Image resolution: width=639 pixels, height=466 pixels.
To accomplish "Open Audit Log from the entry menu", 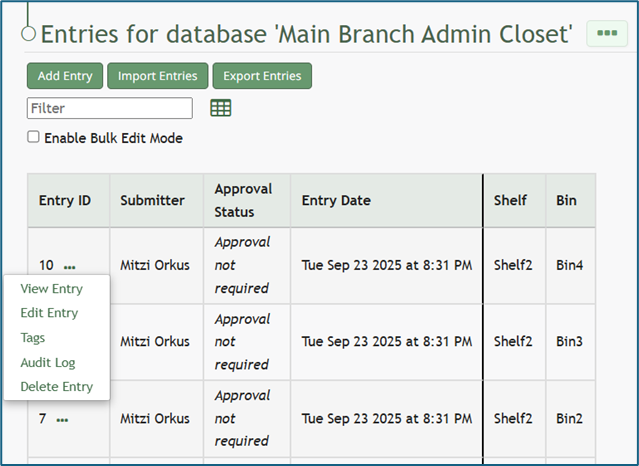I will click(48, 363).
